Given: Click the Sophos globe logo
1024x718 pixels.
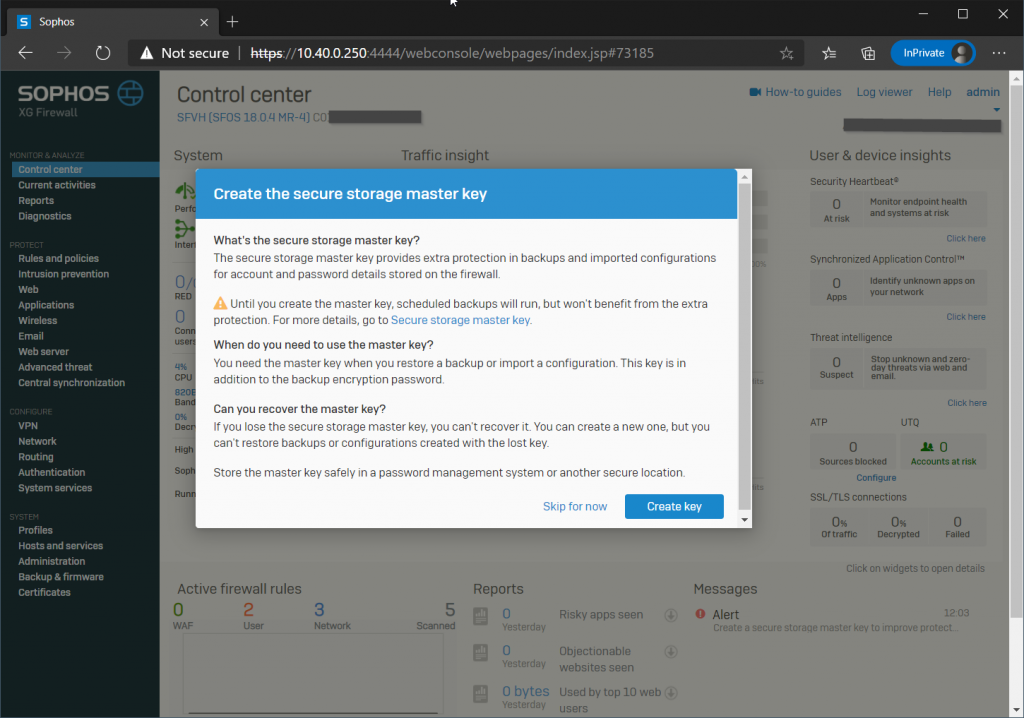Looking at the screenshot, I should pos(130,93).
